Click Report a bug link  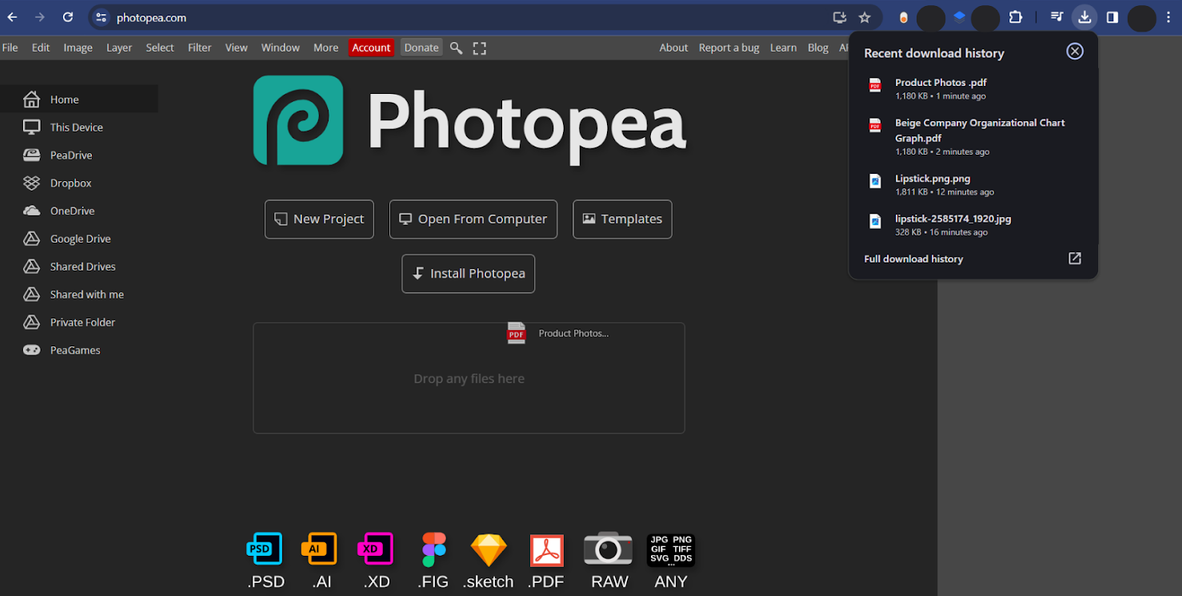point(729,47)
